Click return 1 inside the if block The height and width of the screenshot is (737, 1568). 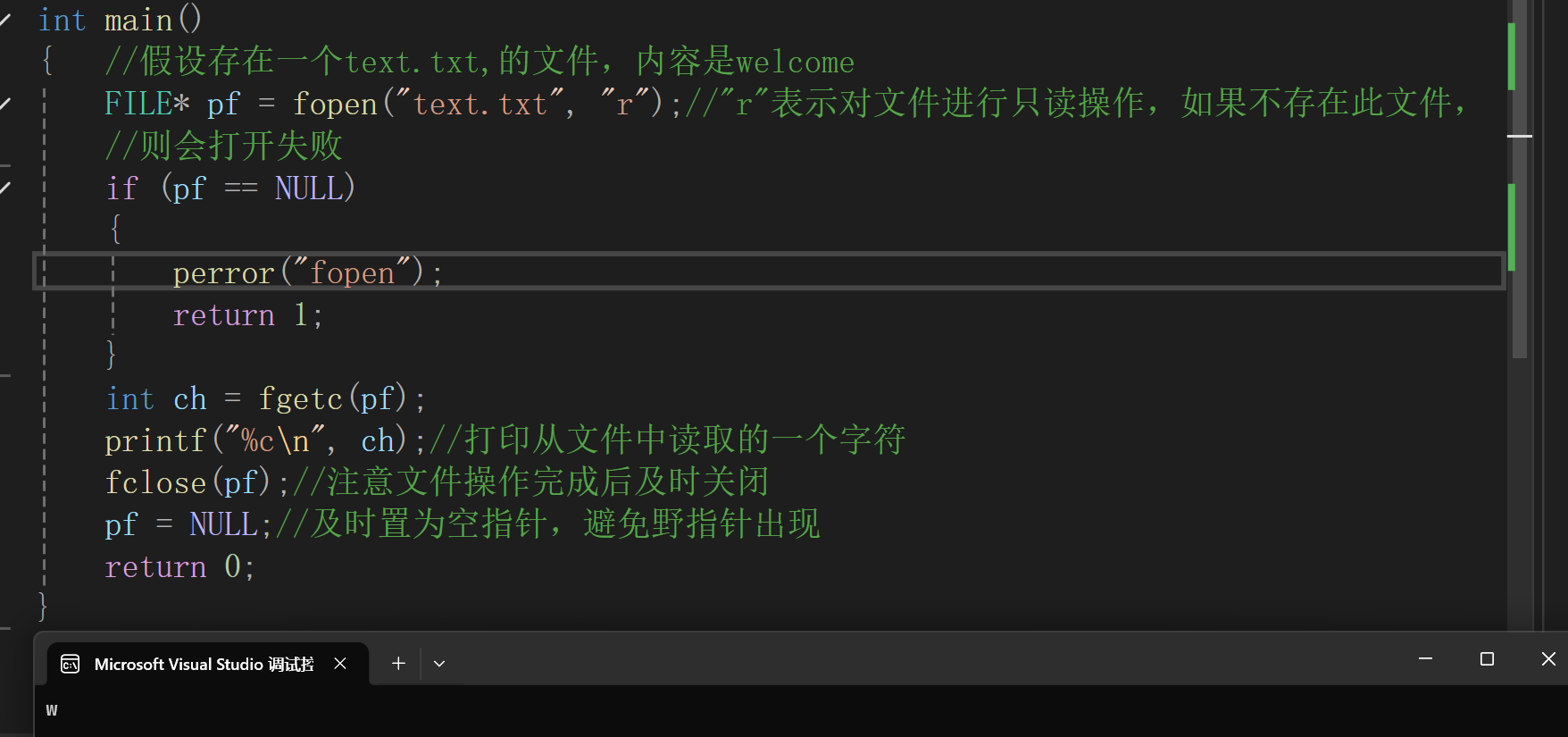(x=246, y=314)
